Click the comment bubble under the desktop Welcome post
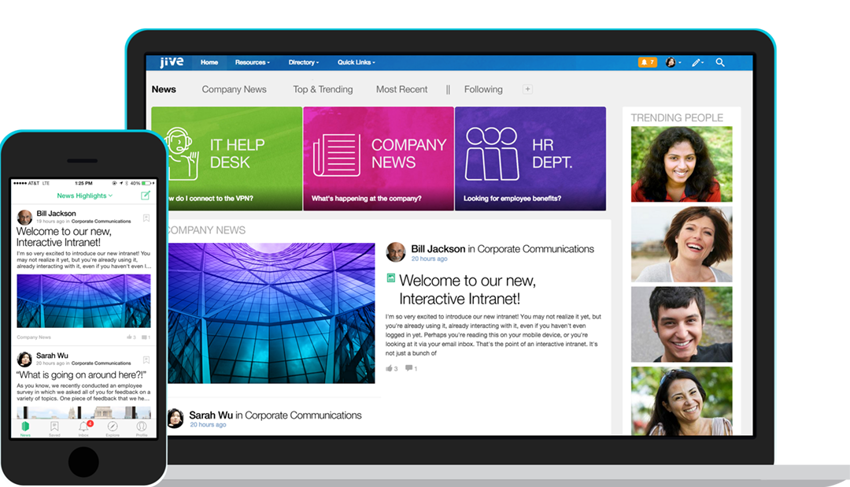Image resolution: width=850 pixels, height=487 pixels. coord(410,368)
